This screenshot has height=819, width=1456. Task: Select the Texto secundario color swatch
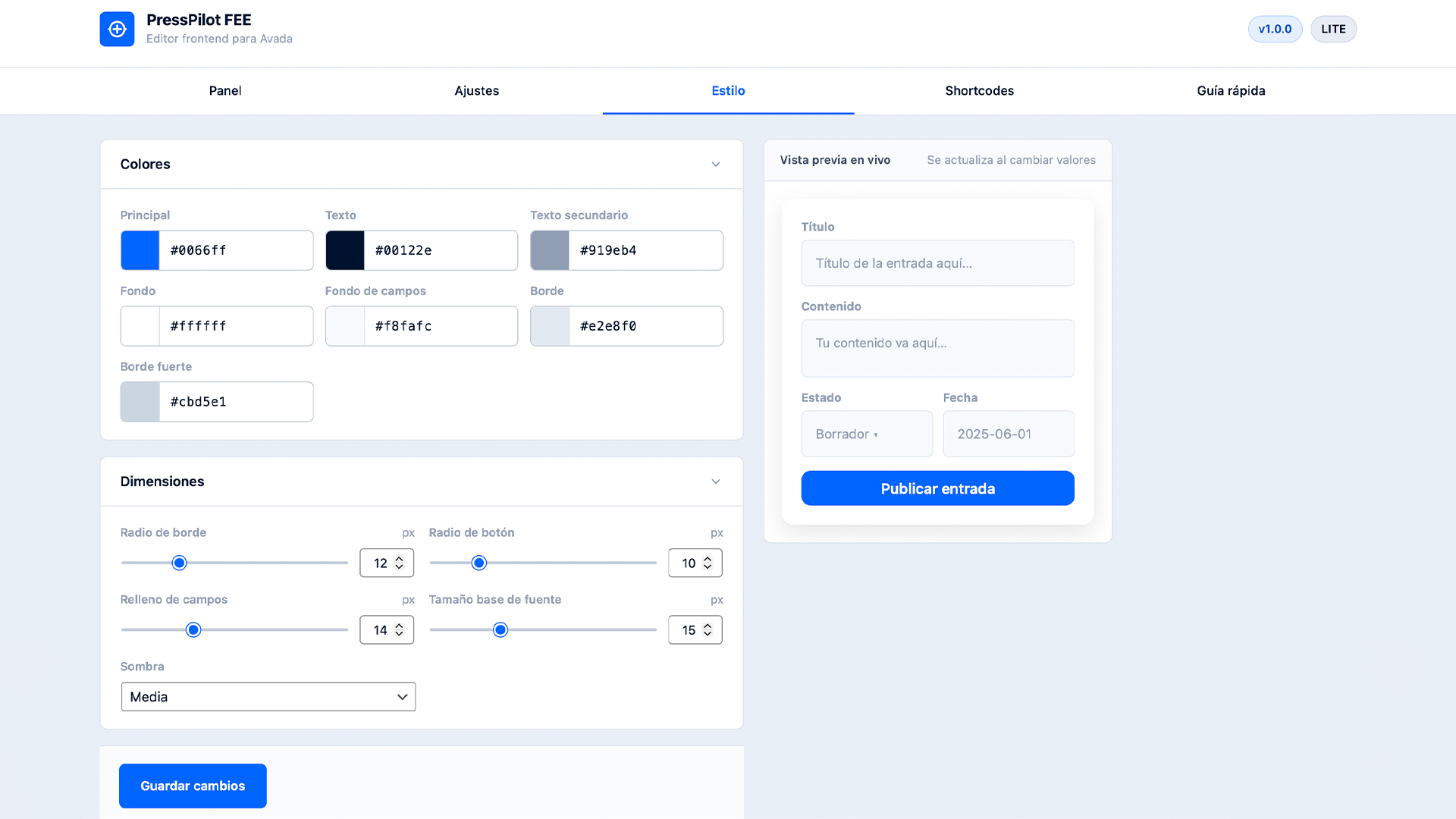[x=549, y=250]
